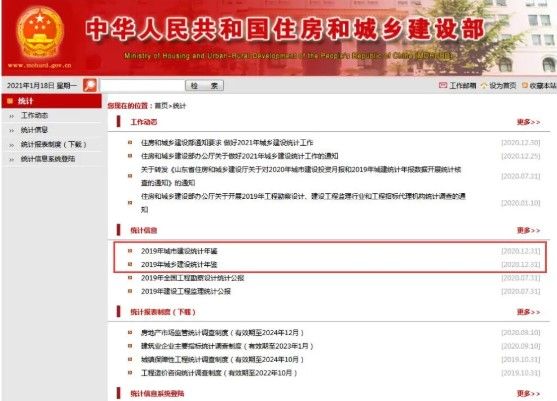Open 2019年城乡建设统计年鉴
The width and height of the screenshot is (557, 401).
point(179,265)
